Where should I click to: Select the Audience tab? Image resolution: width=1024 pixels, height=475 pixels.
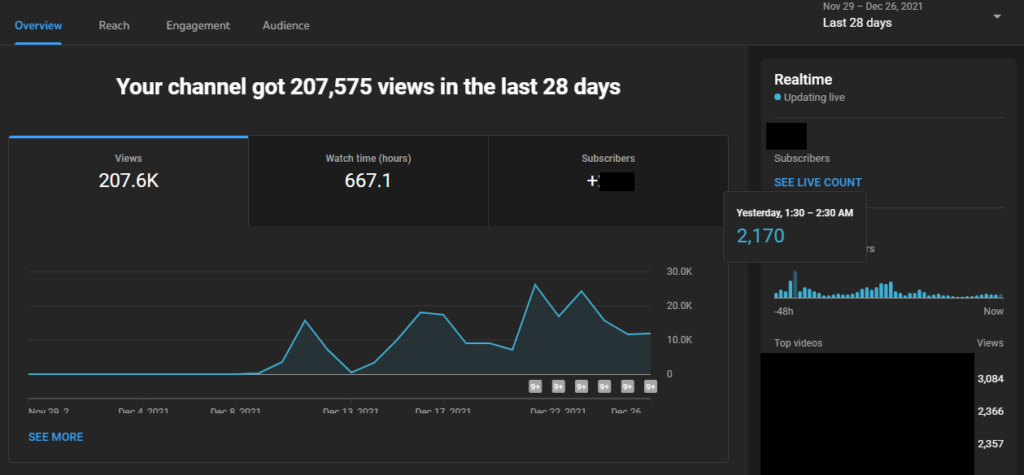point(286,25)
